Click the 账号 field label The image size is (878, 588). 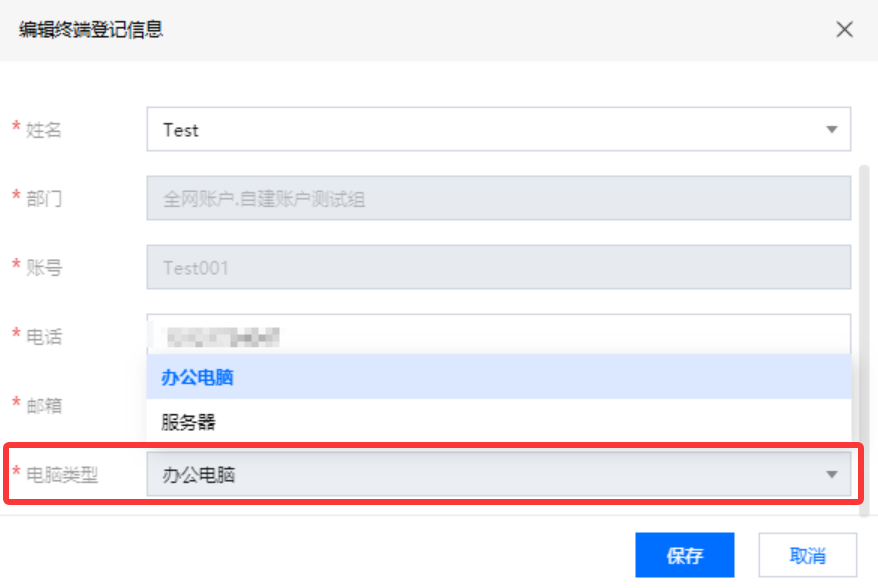(x=44, y=268)
